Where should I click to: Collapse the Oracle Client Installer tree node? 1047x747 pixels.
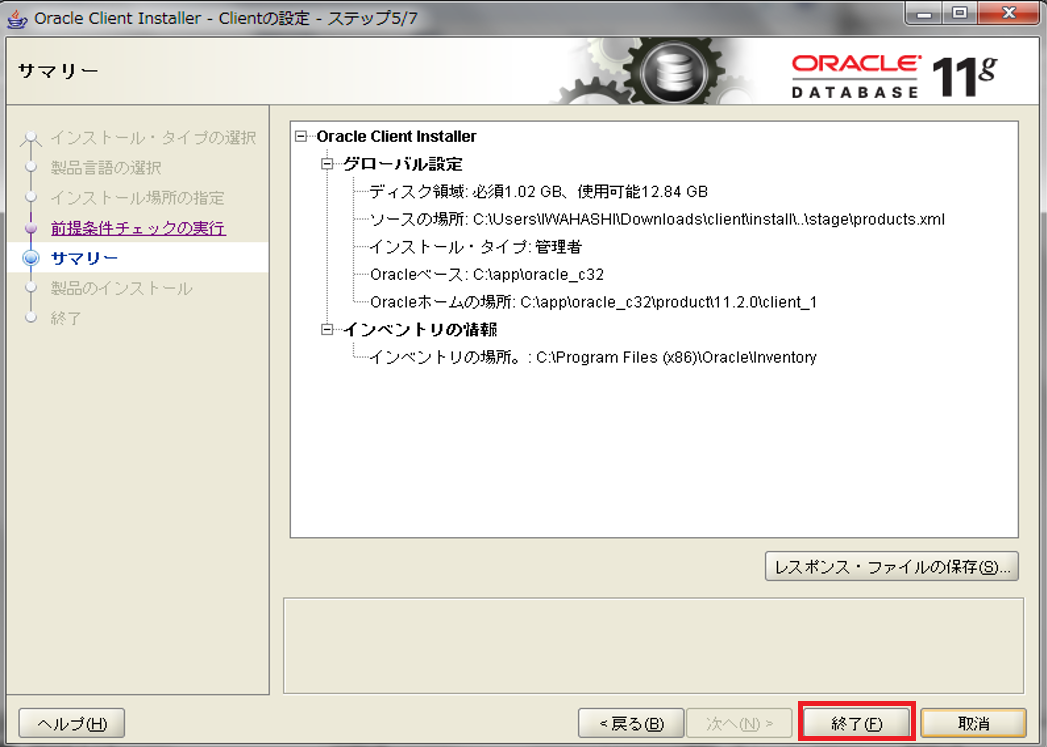coord(301,136)
